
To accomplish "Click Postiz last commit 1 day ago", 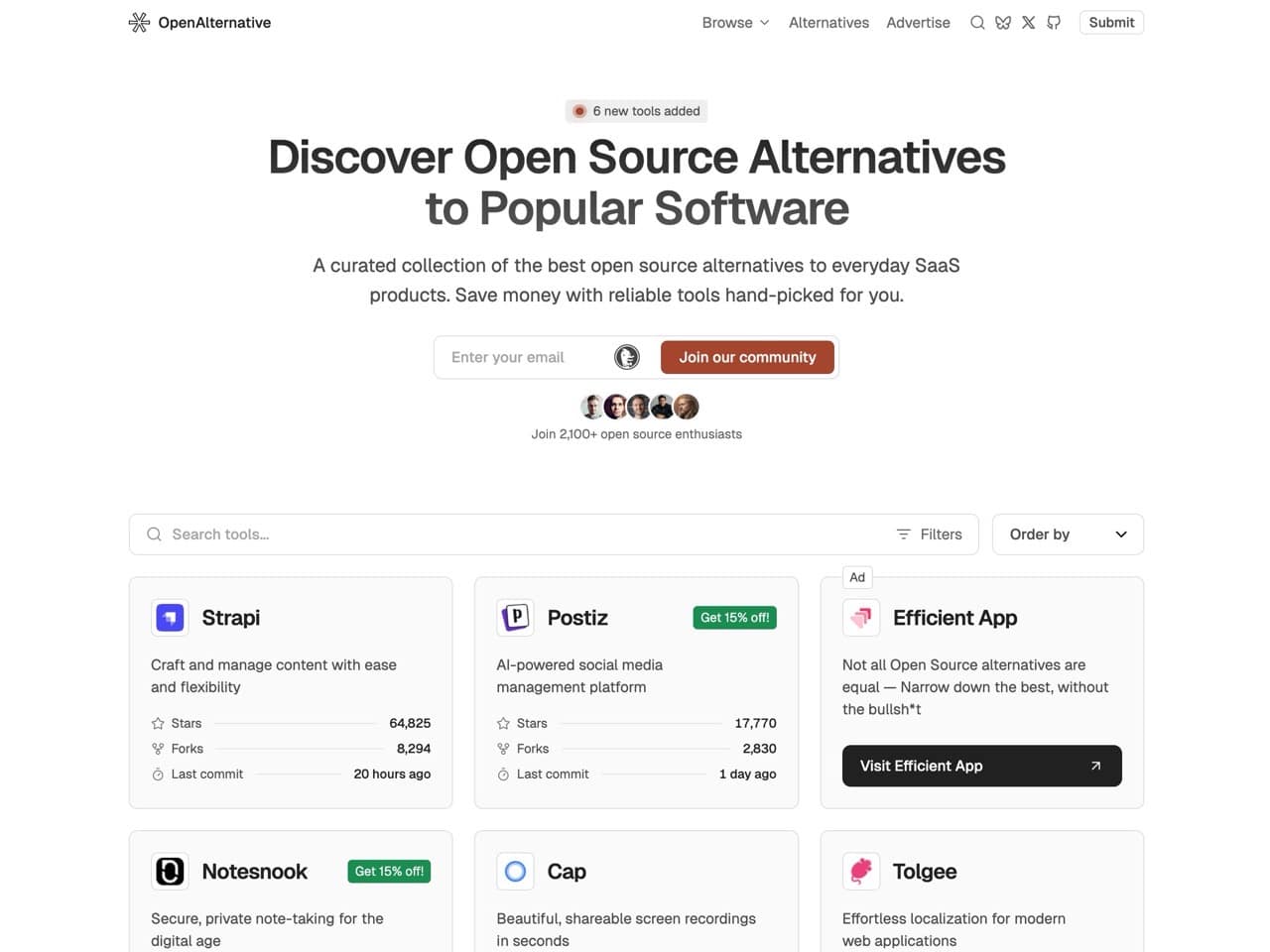I will tap(747, 774).
